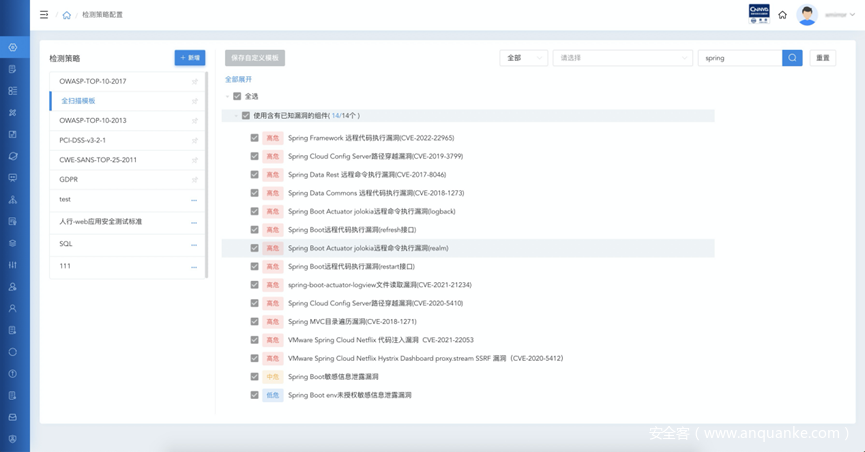
Task: Open the more options icon for SQL
Action: pyautogui.click(x=194, y=244)
